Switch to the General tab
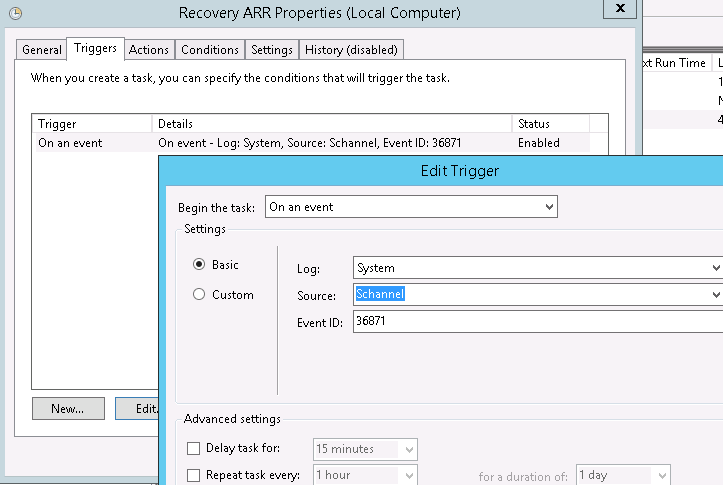Image resolution: width=723 pixels, height=485 pixels. click(x=42, y=50)
